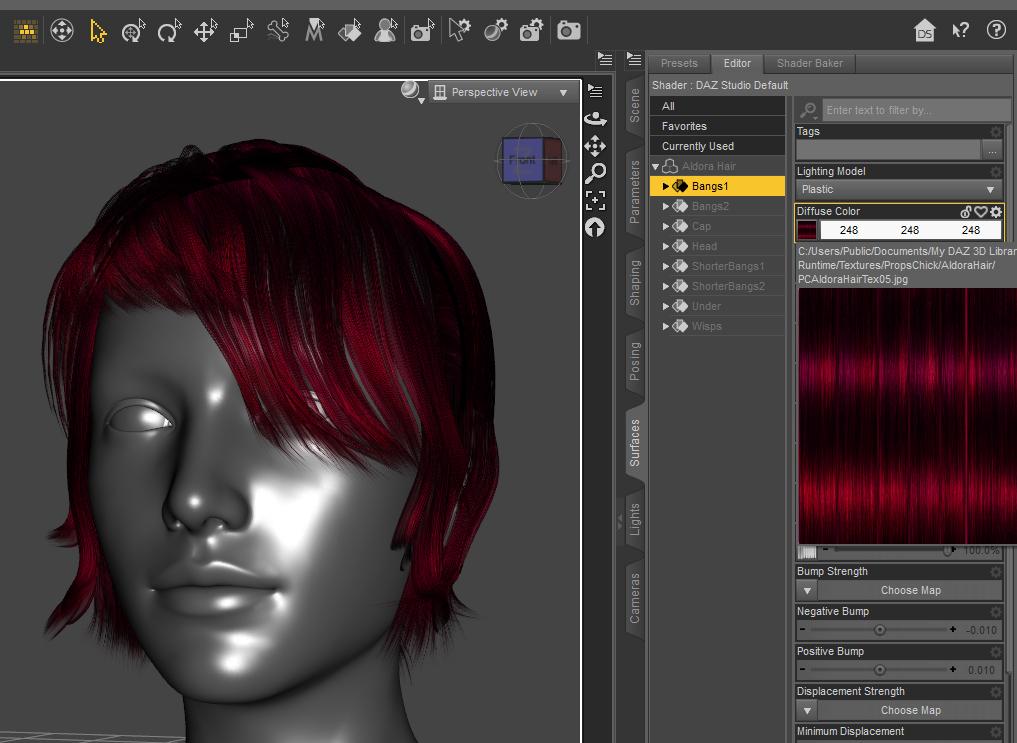Toggle the Diffuse Color link icon
Screen dimensions: 1017x743
click(x=966, y=212)
